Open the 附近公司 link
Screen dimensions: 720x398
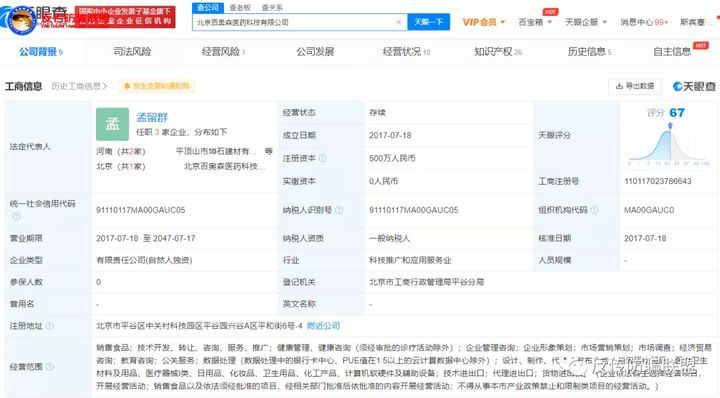tap(323, 326)
